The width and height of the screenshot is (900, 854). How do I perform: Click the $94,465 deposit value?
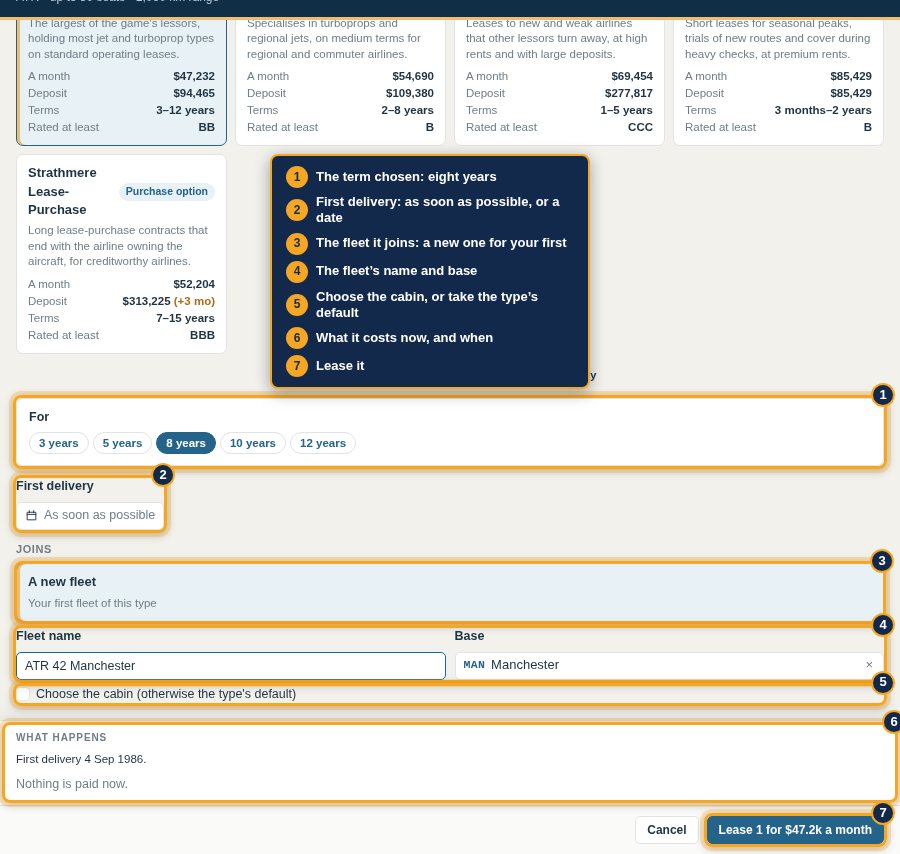click(194, 93)
